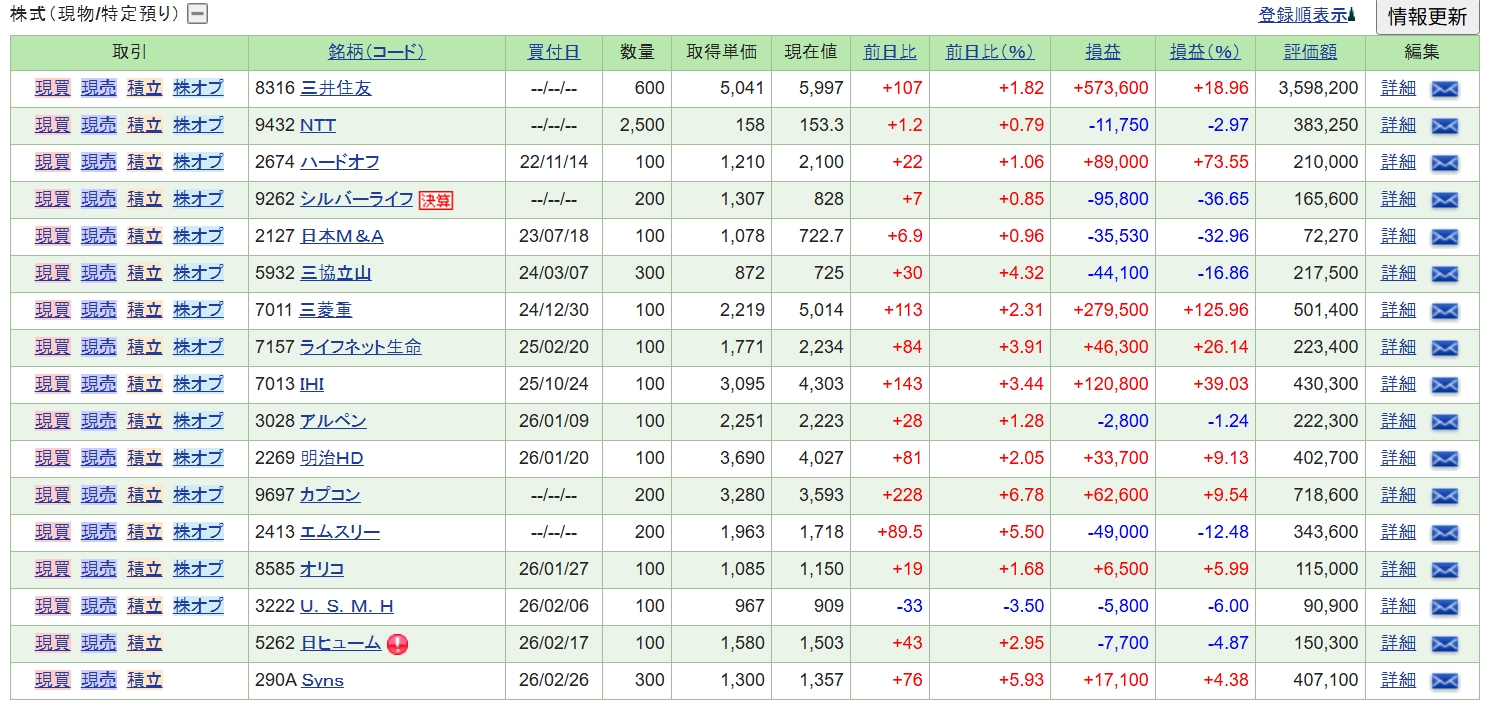Click the envelope icon for 三菱重
The width and height of the screenshot is (1491, 717).
1444,311
